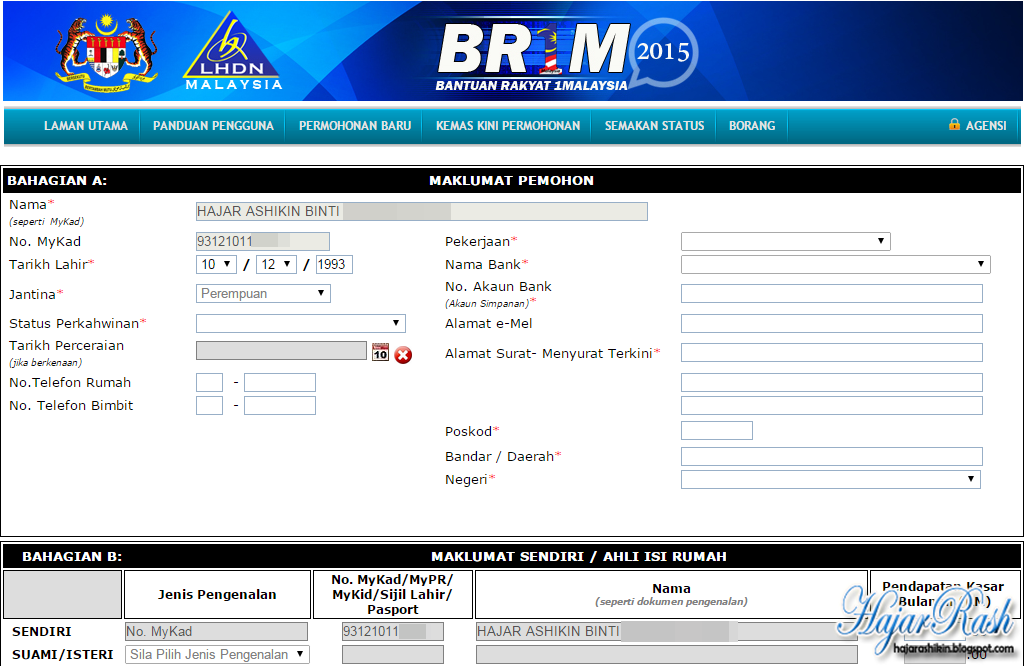Click the Alamat e-Mel field
This screenshot has height=666, width=1025.
pyautogui.click(x=832, y=324)
